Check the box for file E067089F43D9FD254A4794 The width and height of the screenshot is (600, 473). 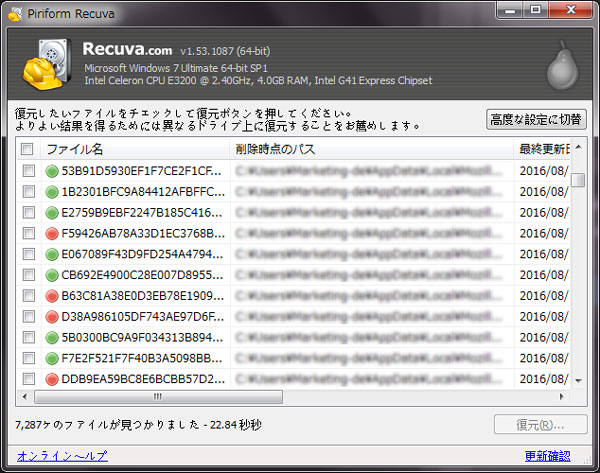(29, 254)
